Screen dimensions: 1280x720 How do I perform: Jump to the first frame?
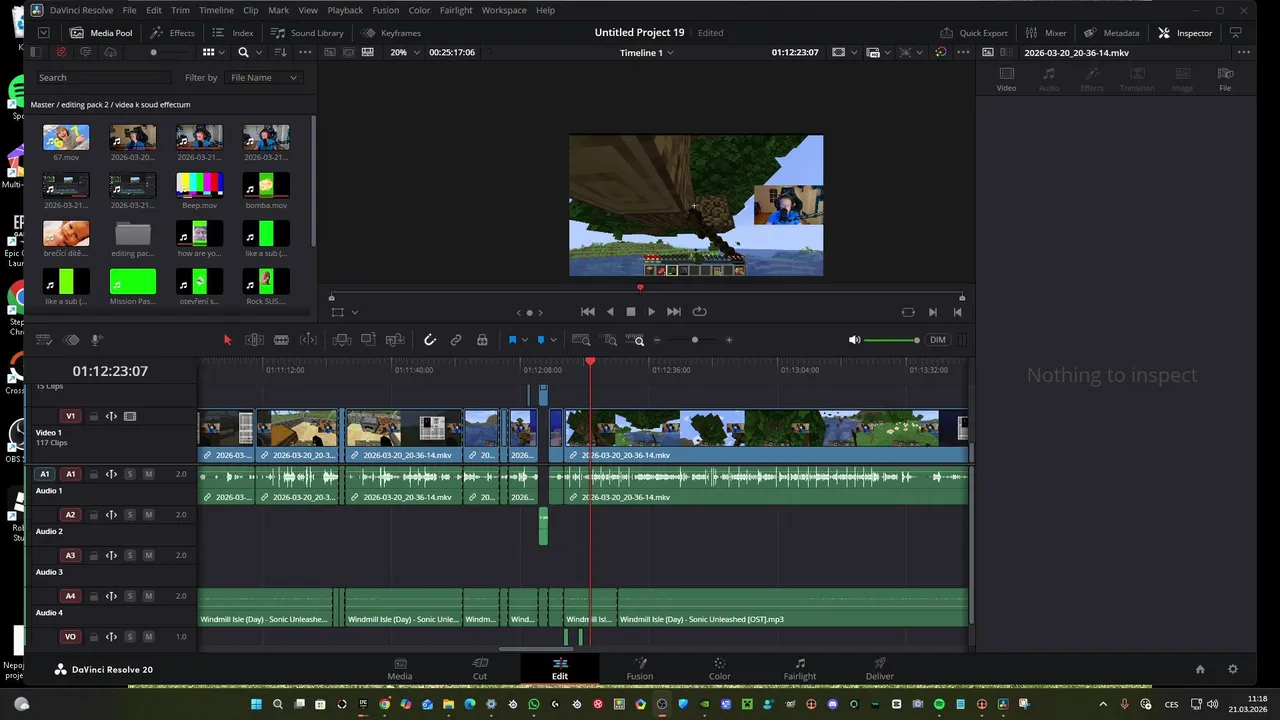588,312
